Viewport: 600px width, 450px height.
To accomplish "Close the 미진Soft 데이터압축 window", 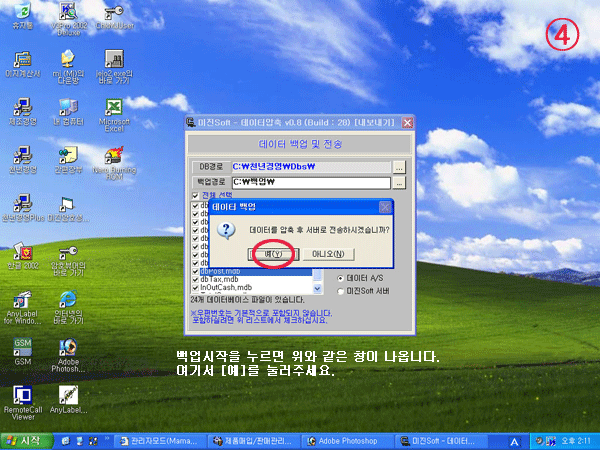I will pyautogui.click(x=407, y=123).
